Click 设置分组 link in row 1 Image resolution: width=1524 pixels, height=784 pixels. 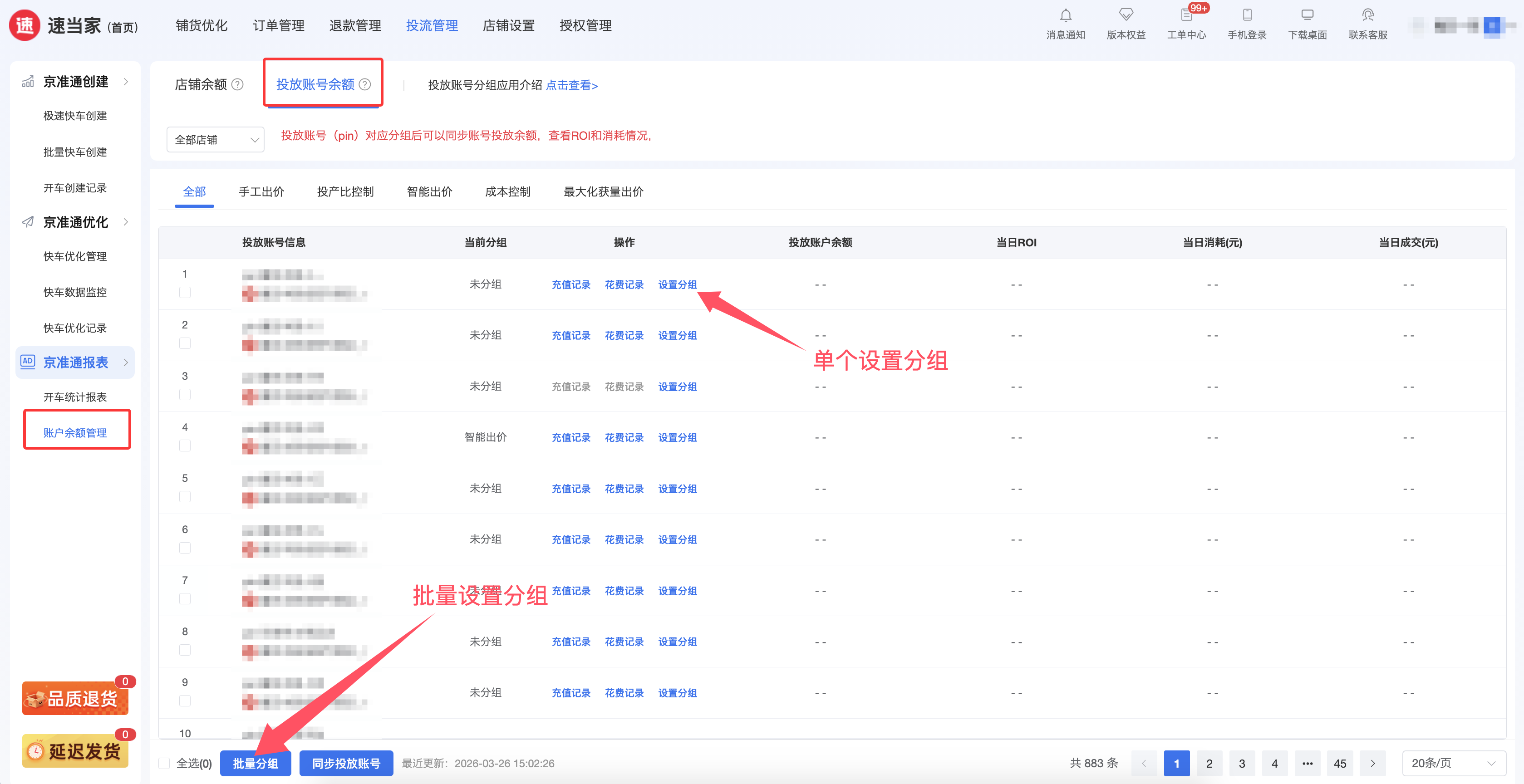[x=678, y=284]
